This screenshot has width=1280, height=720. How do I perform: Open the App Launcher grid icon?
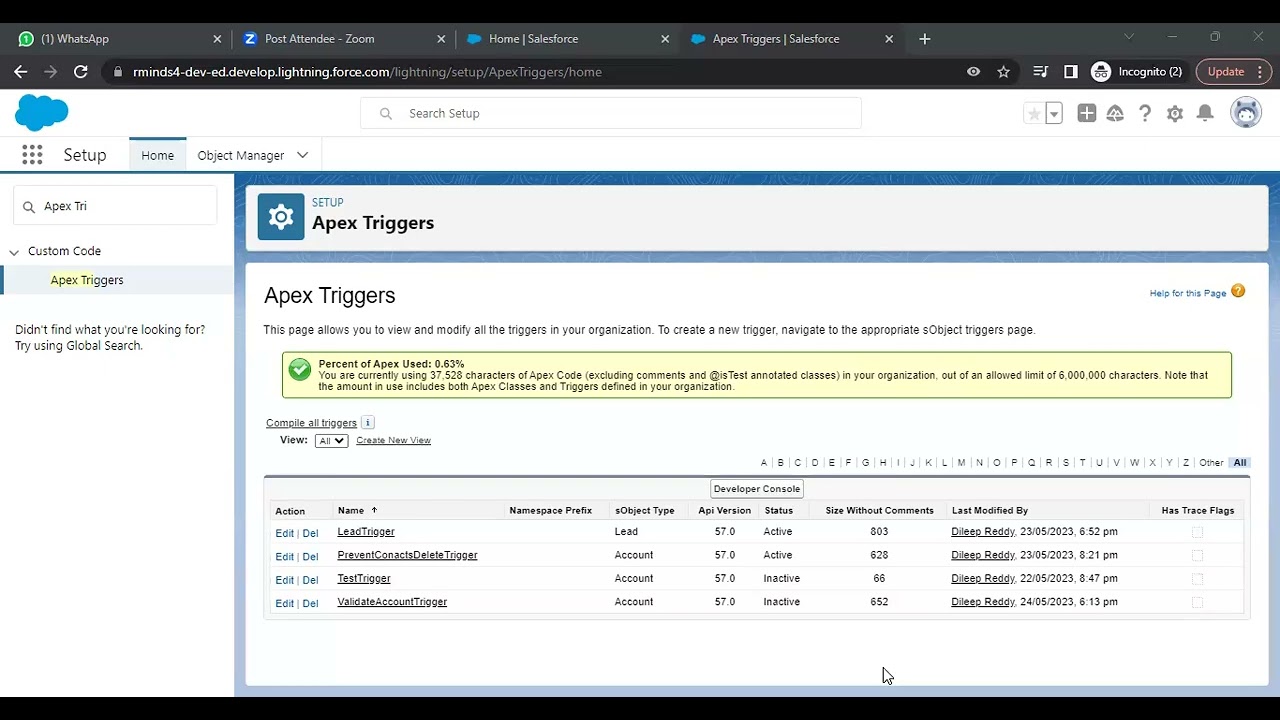[x=32, y=155]
